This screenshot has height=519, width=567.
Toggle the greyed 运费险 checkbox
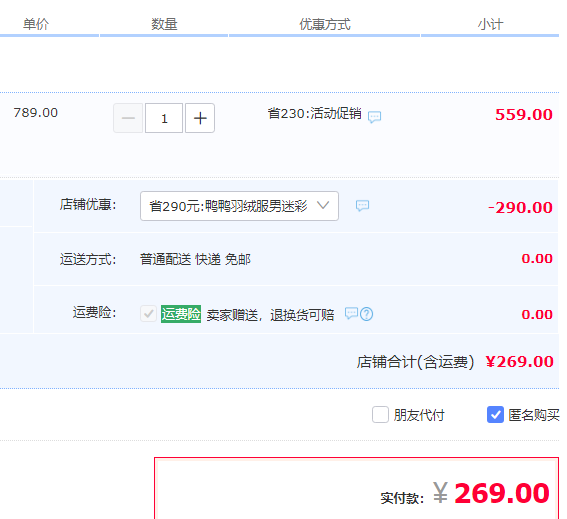click(148, 314)
